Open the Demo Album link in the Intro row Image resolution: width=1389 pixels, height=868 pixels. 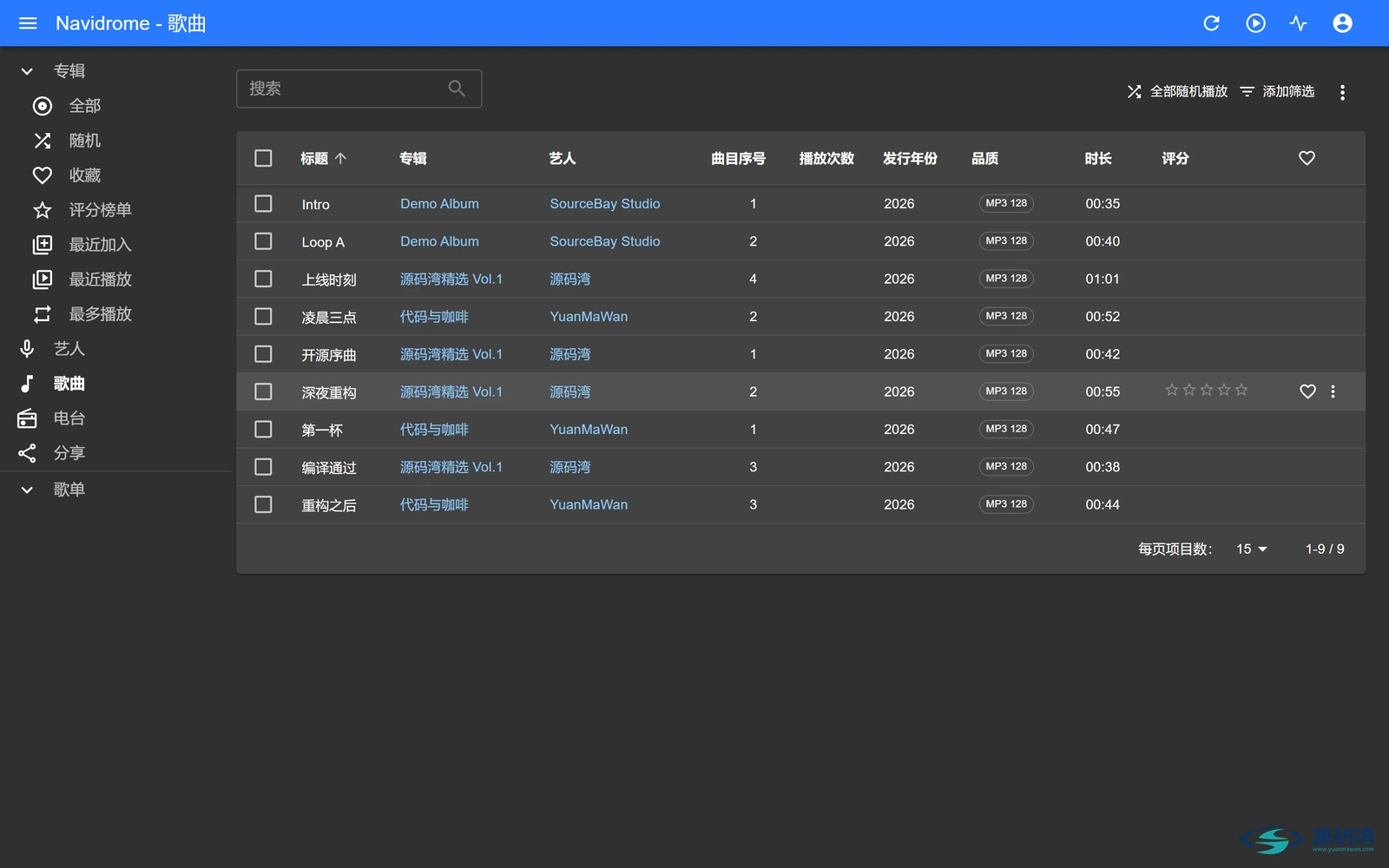[439, 204]
